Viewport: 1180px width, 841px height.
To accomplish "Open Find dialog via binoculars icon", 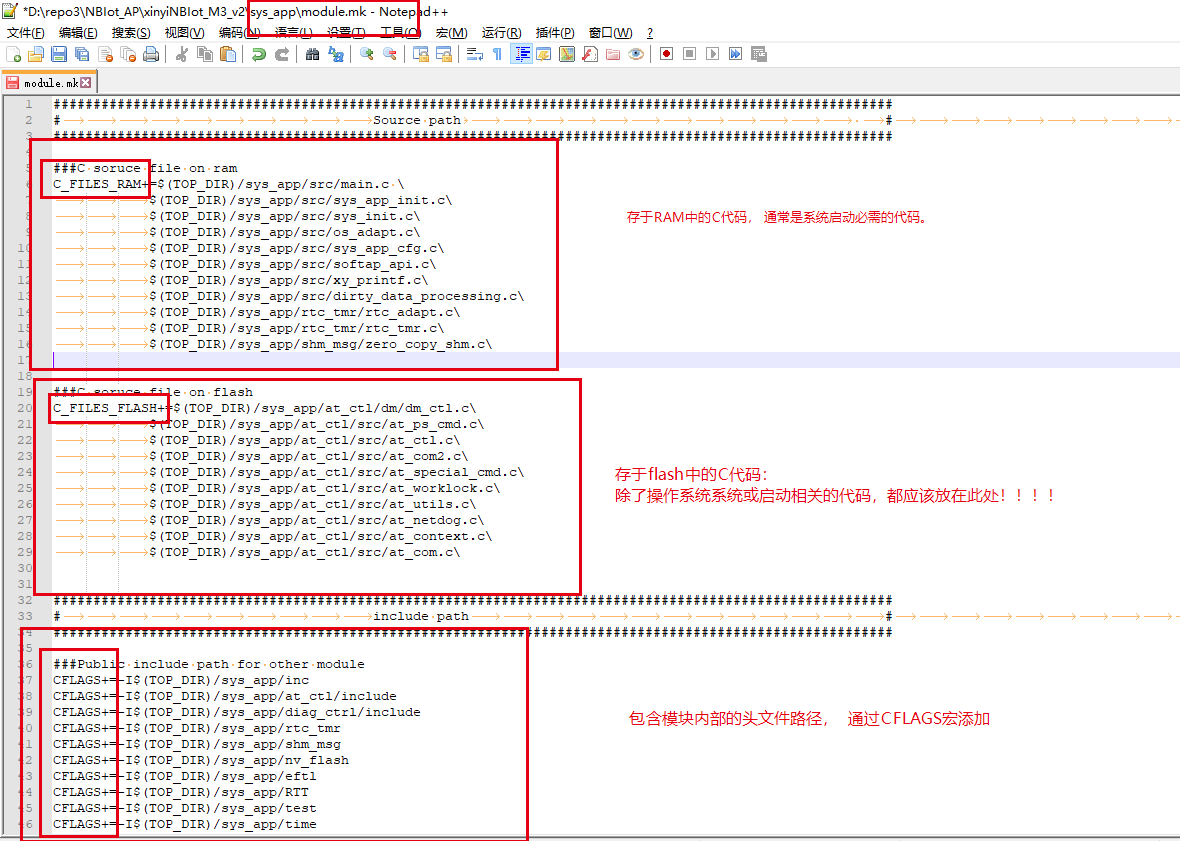I will [x=312, y=54].
